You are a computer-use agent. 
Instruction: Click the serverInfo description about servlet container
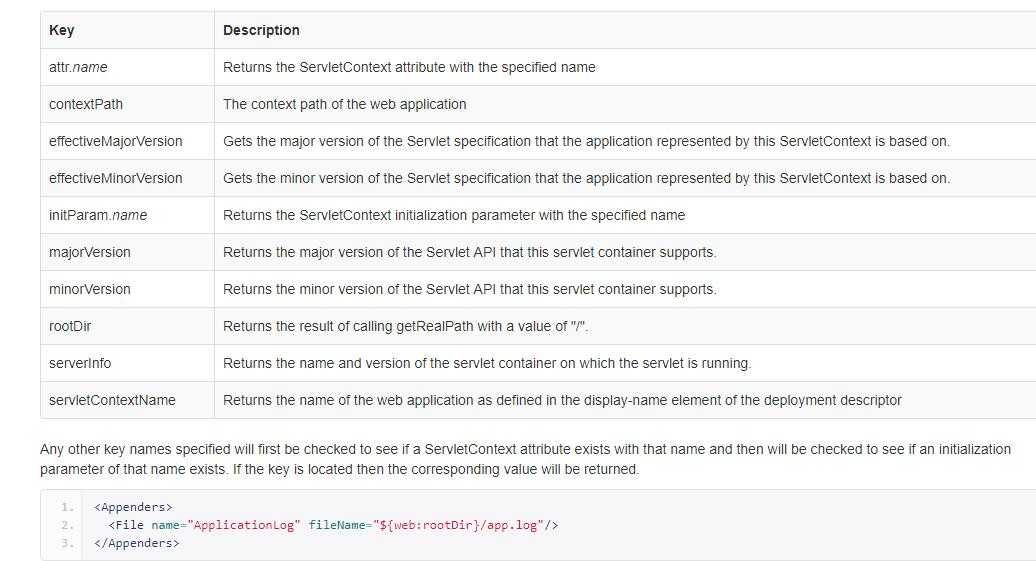tap(487, 363)
